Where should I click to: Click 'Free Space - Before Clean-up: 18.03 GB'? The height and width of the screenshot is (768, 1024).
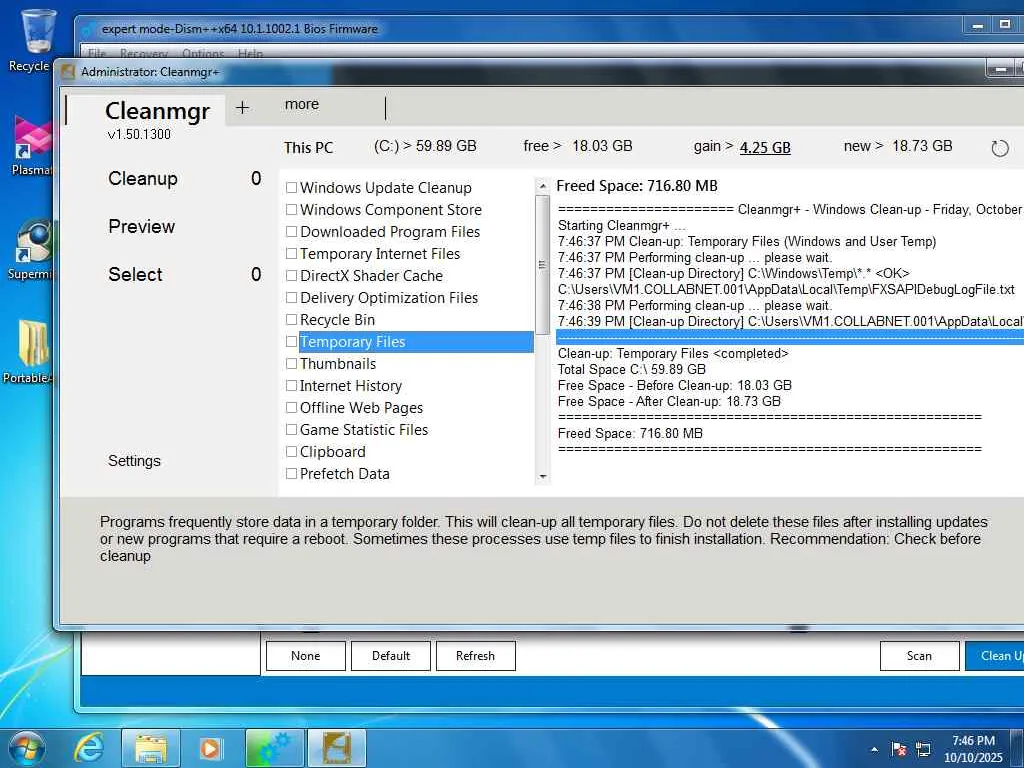click(675, 385)
